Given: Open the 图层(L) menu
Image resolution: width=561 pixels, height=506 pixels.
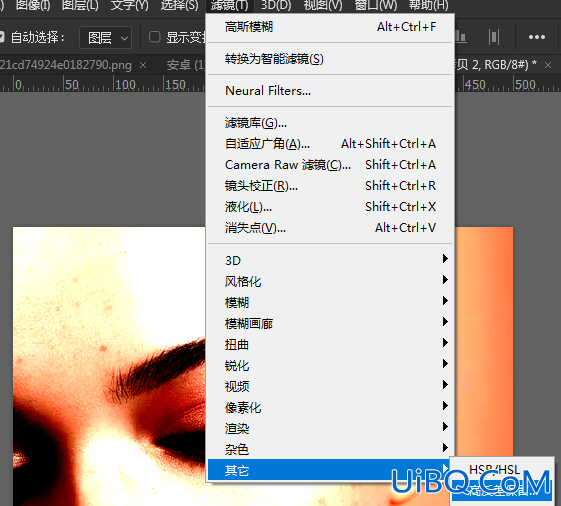Looking at the screenshot, I should coord(80,5).
